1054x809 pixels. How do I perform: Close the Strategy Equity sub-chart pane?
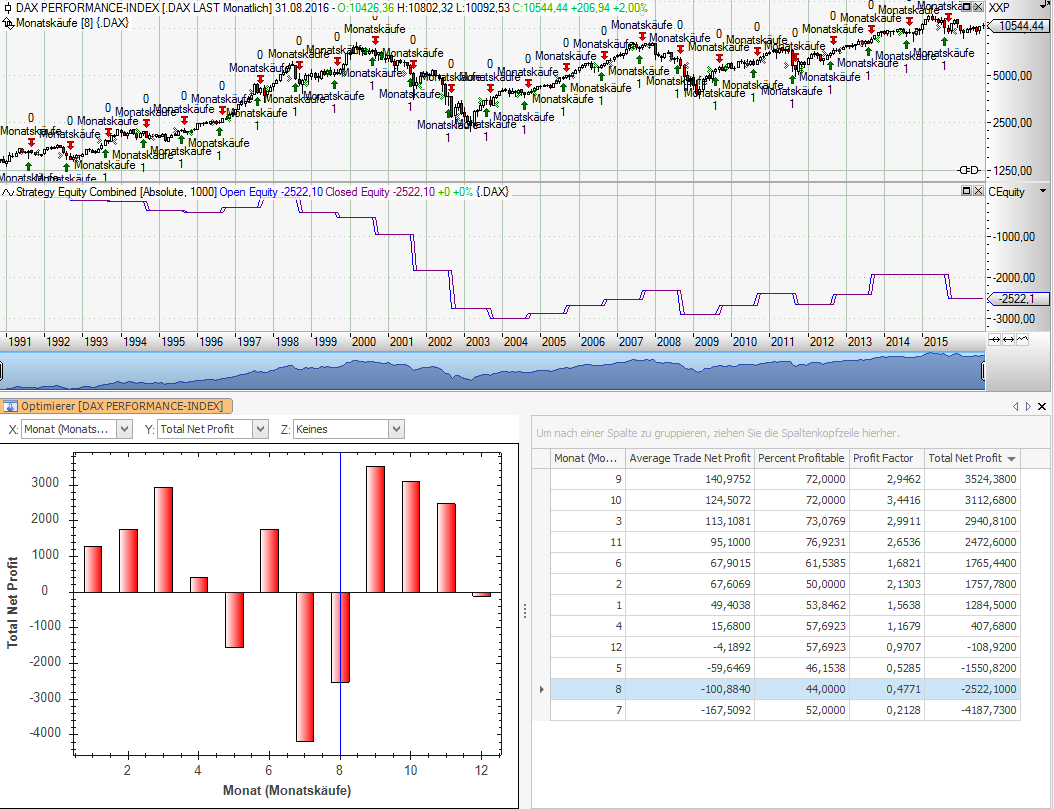click(x=977, y=191)
